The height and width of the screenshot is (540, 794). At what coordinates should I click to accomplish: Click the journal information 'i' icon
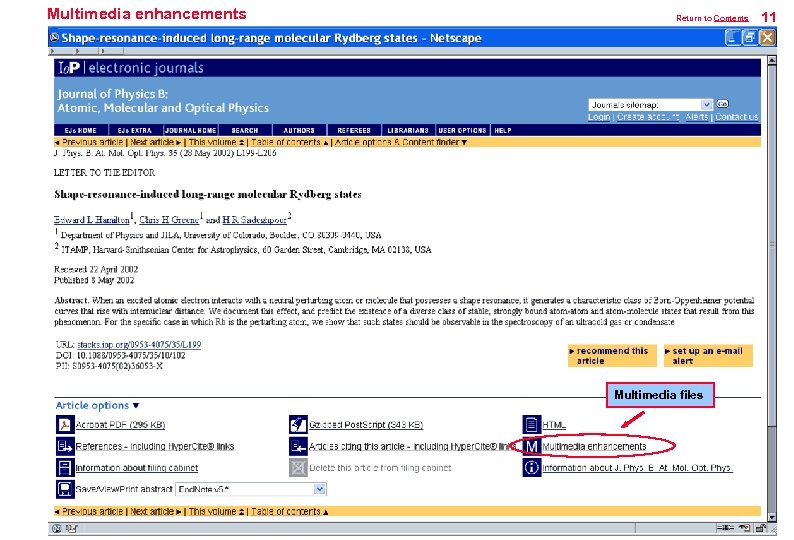pyautogui.click(x=531, y=468)
